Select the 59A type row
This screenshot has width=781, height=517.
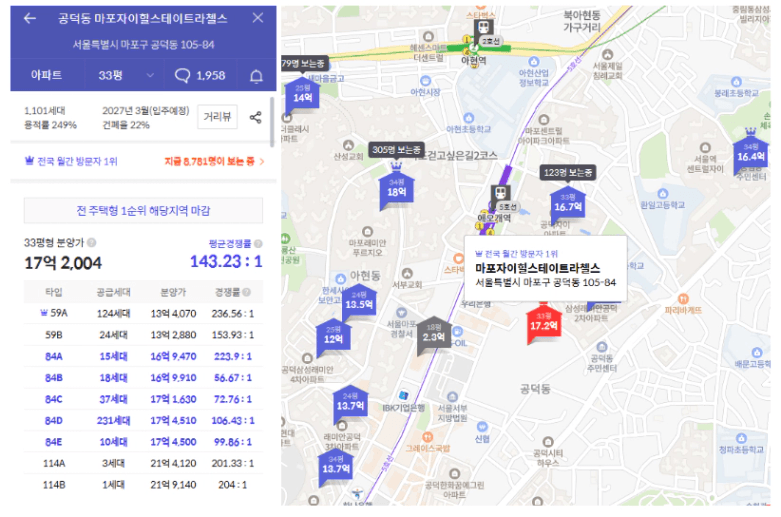143,313
